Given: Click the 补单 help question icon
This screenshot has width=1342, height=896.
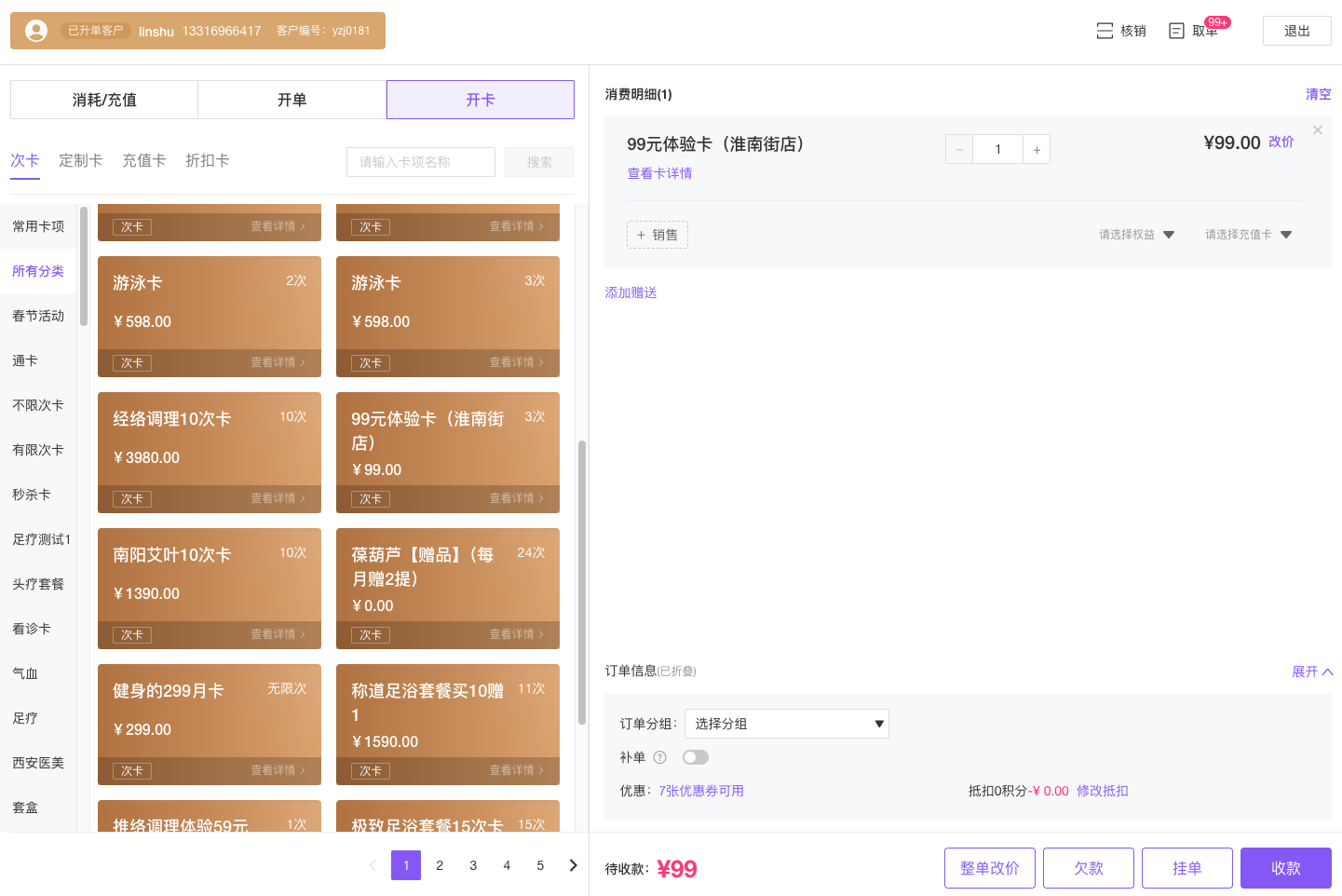Looking at the screenshot, I should (x=660, y=757).
